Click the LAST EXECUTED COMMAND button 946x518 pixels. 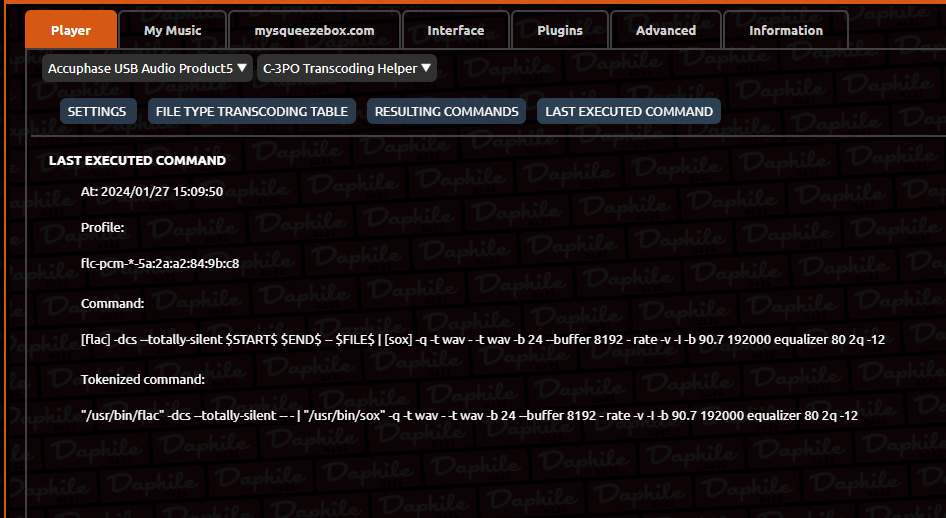(x=629, y=111)
